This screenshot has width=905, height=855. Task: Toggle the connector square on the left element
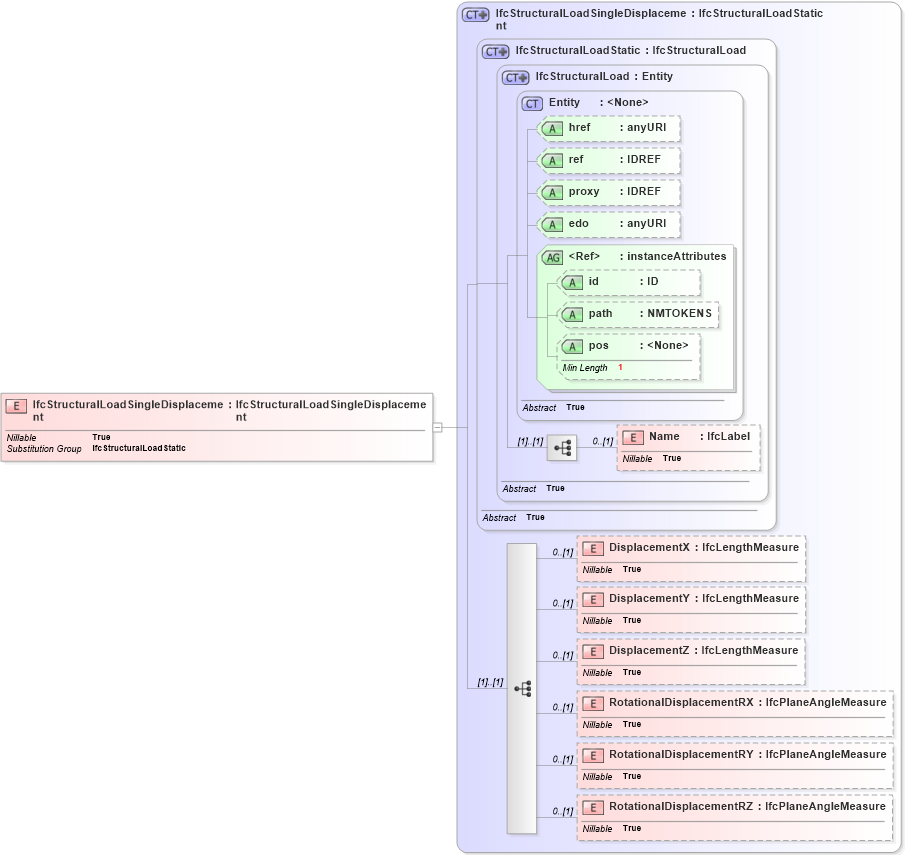tap(438, 428)
